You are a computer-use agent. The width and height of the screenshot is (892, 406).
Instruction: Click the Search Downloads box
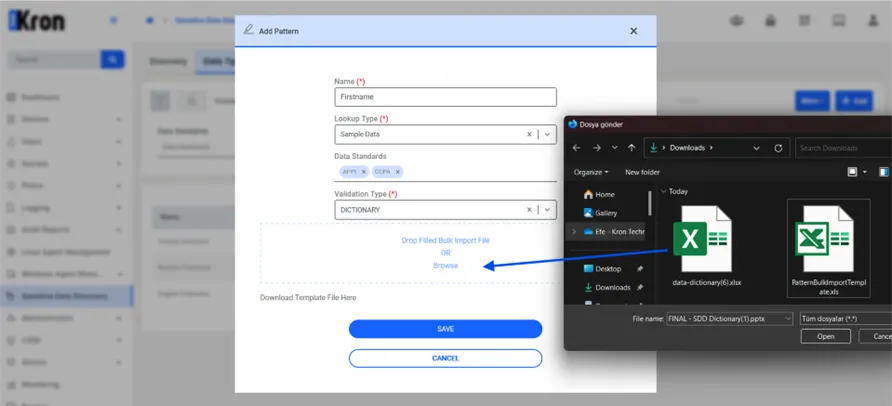pyautogui.click(x=843, y=148)
